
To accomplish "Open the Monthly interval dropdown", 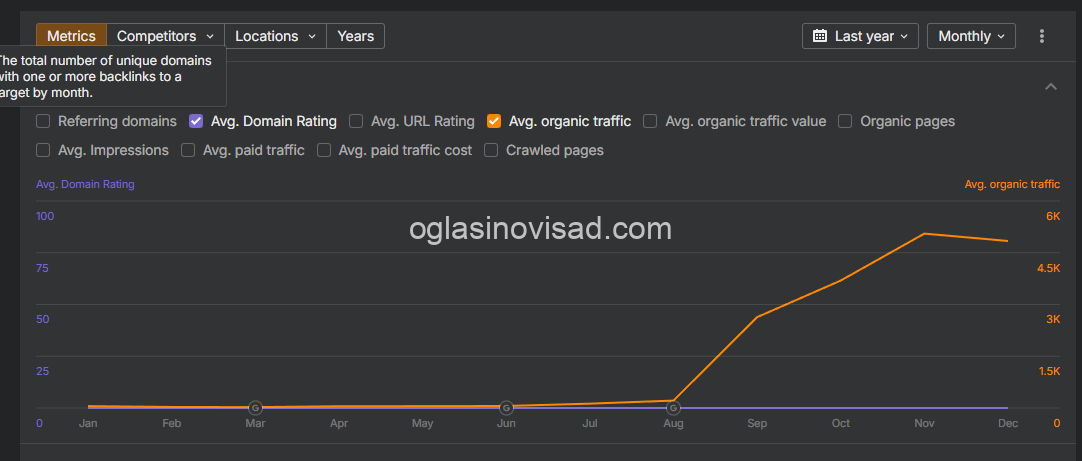I will click(971, 36).
